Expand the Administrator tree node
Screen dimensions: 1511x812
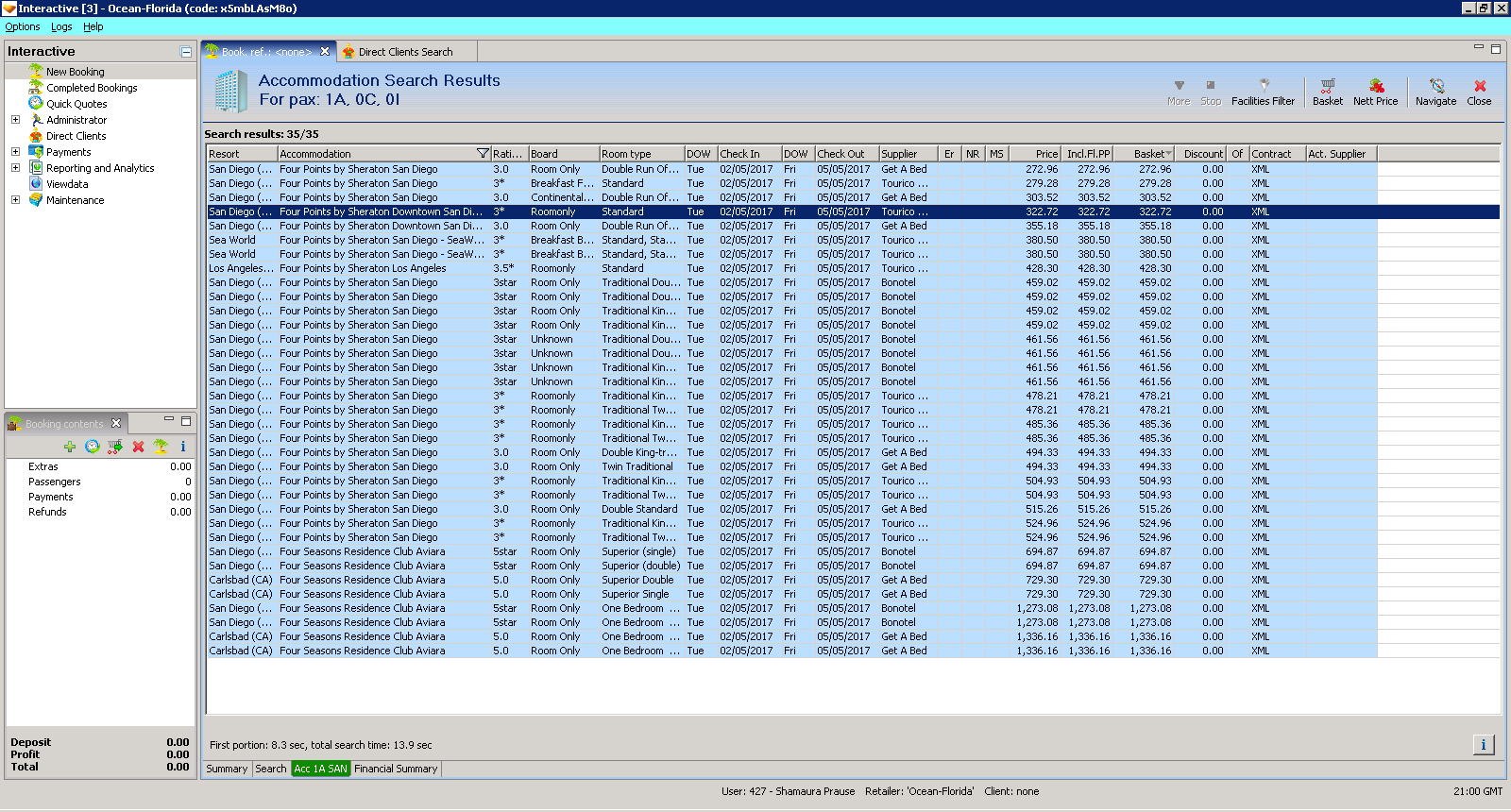(15, 120)
